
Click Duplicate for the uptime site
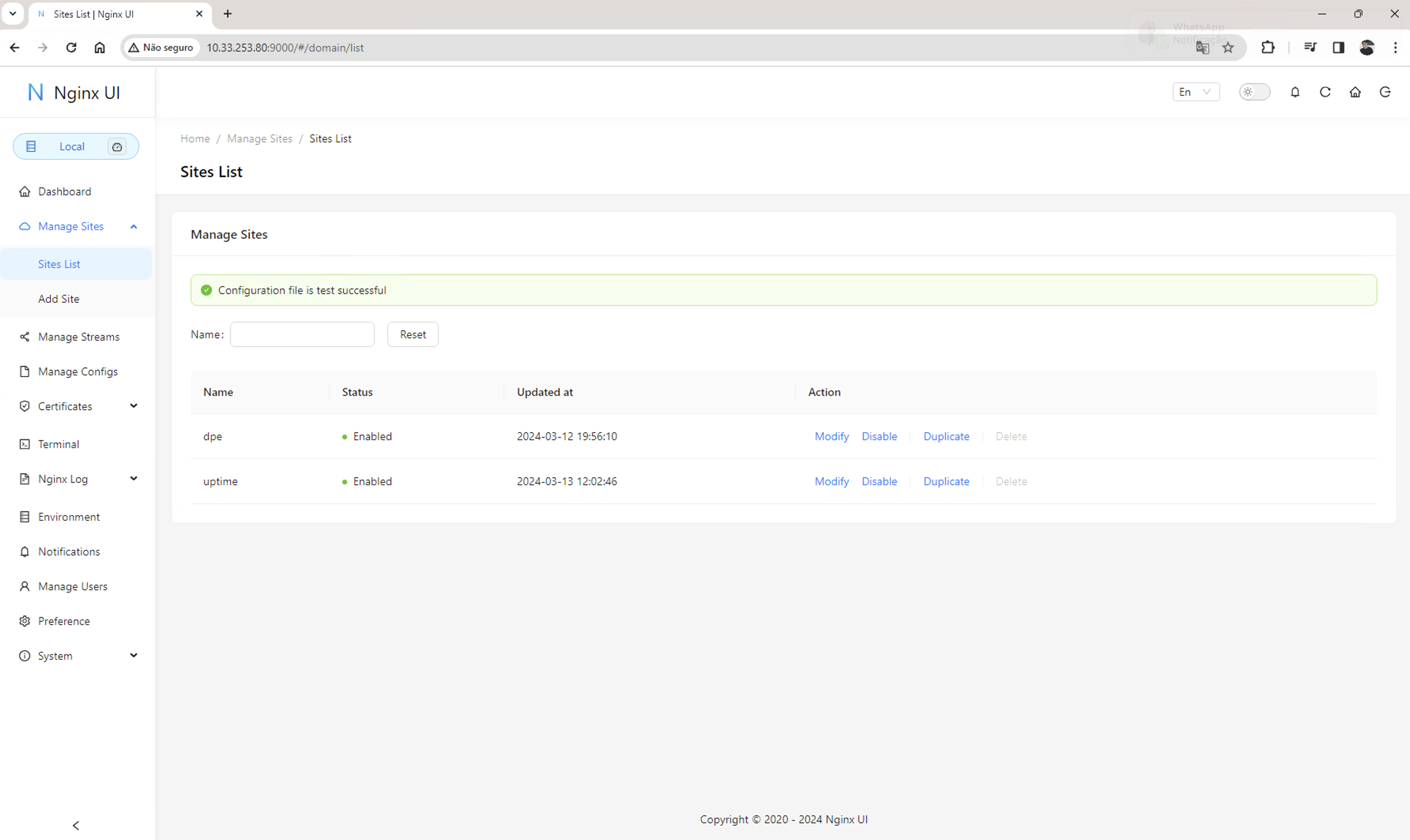946,481
